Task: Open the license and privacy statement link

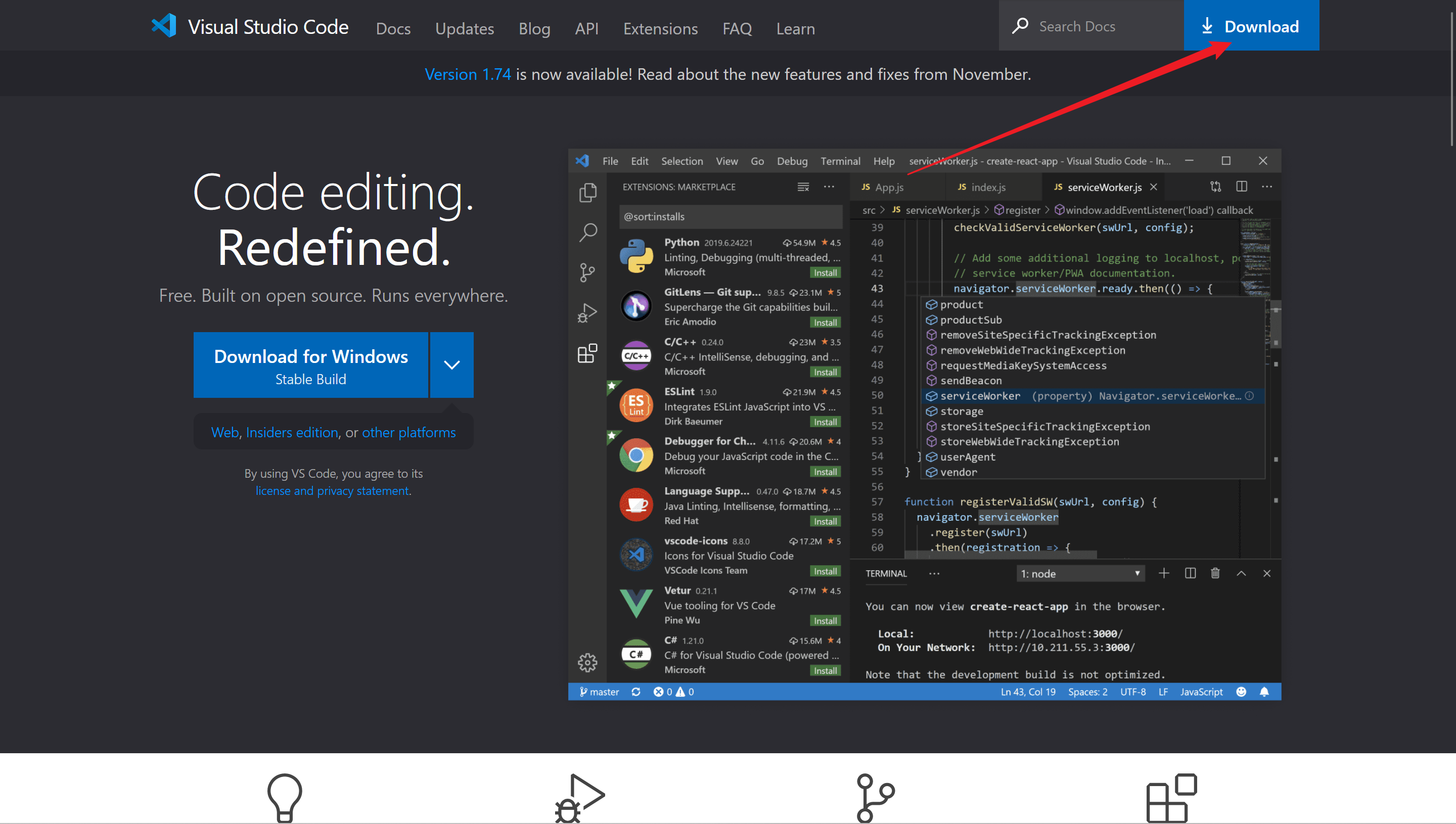Action: coord(332,491)
